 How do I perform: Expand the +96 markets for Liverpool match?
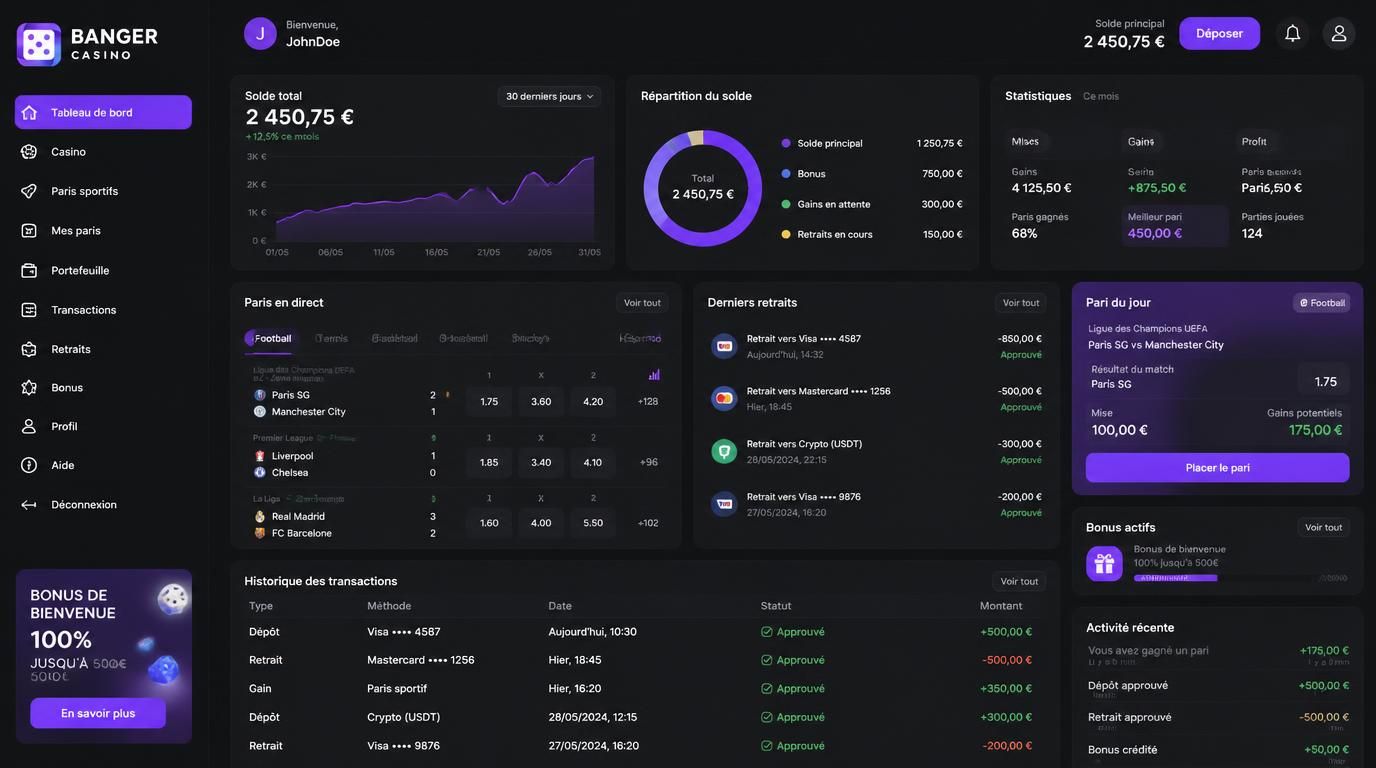click(648, 462)
